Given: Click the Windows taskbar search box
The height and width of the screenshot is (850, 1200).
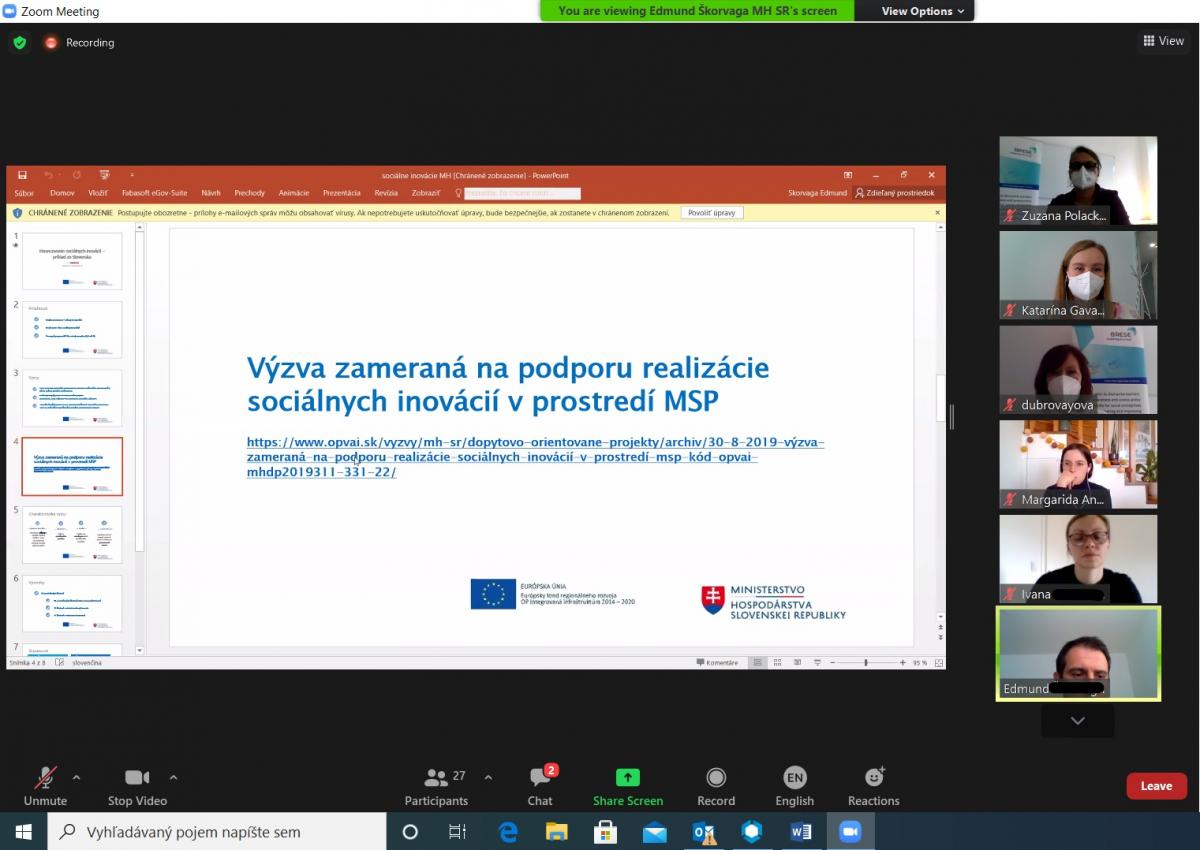Looking at the screenshot, I should coord(218,831).
